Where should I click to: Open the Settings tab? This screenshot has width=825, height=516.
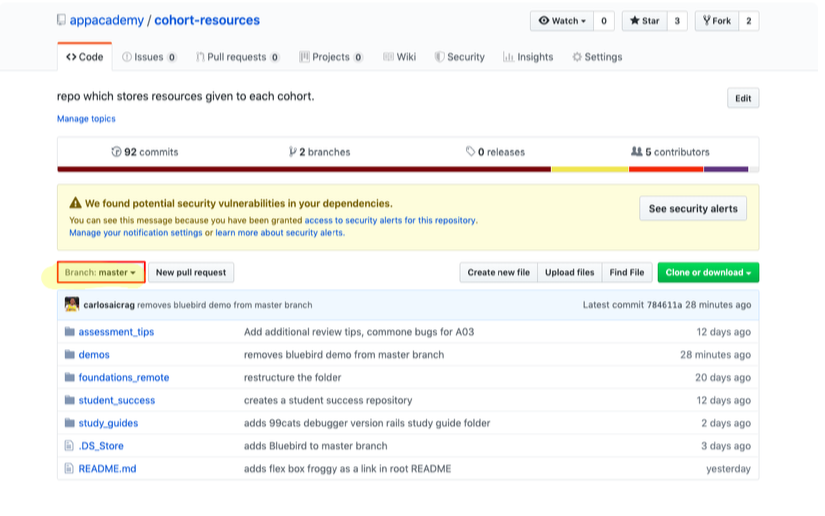[x=597, y=57]
